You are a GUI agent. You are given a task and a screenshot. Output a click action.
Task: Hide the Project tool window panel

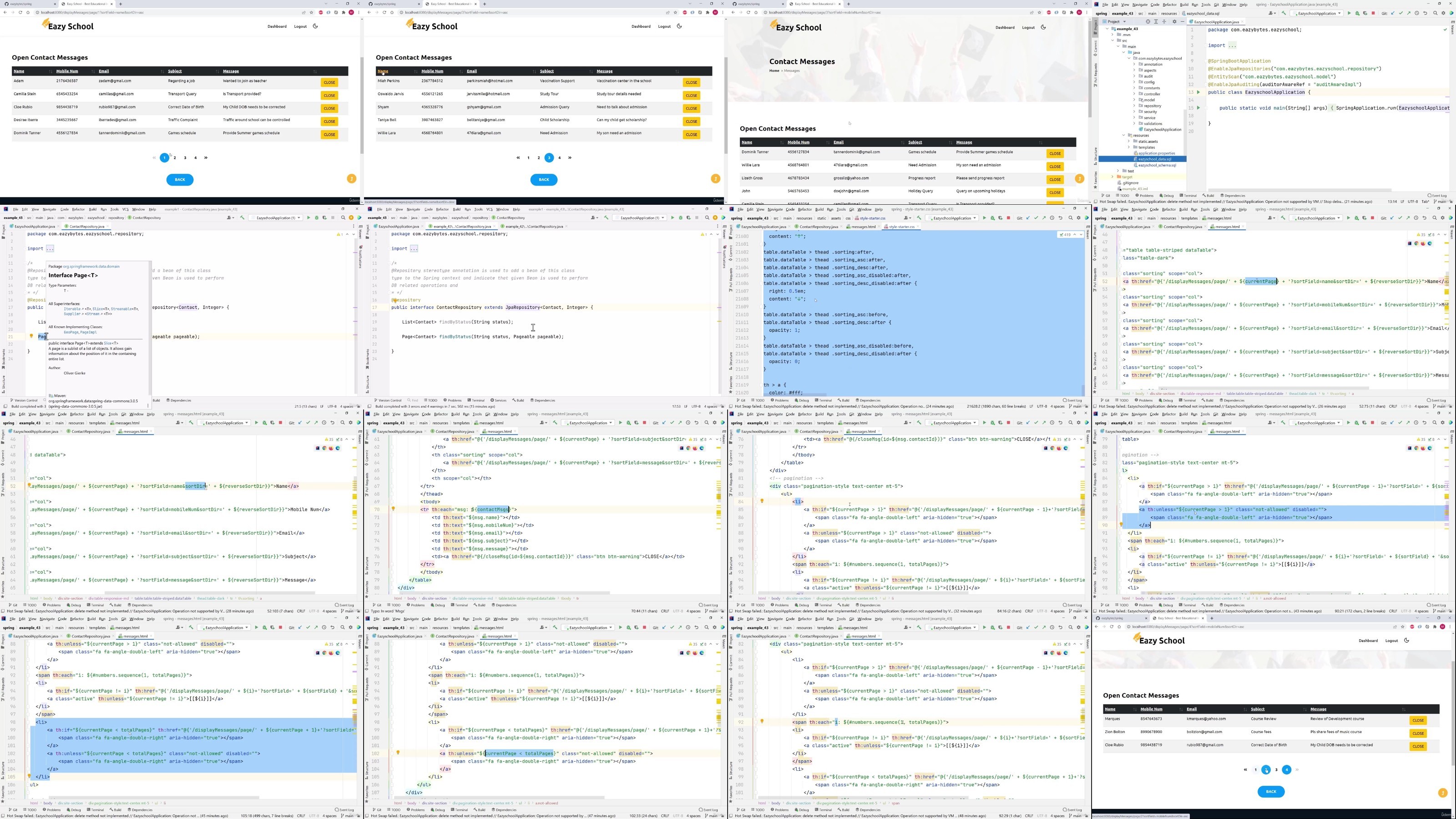tap(1183, 21)
